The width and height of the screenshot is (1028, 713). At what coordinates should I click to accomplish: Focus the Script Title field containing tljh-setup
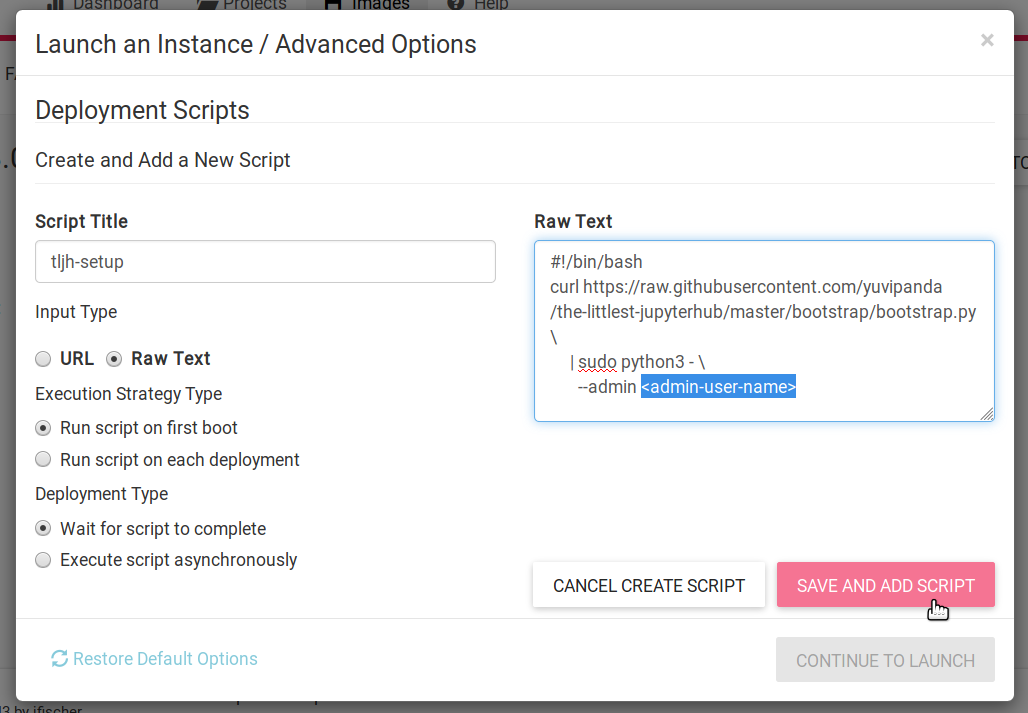(x=265, y=262)
